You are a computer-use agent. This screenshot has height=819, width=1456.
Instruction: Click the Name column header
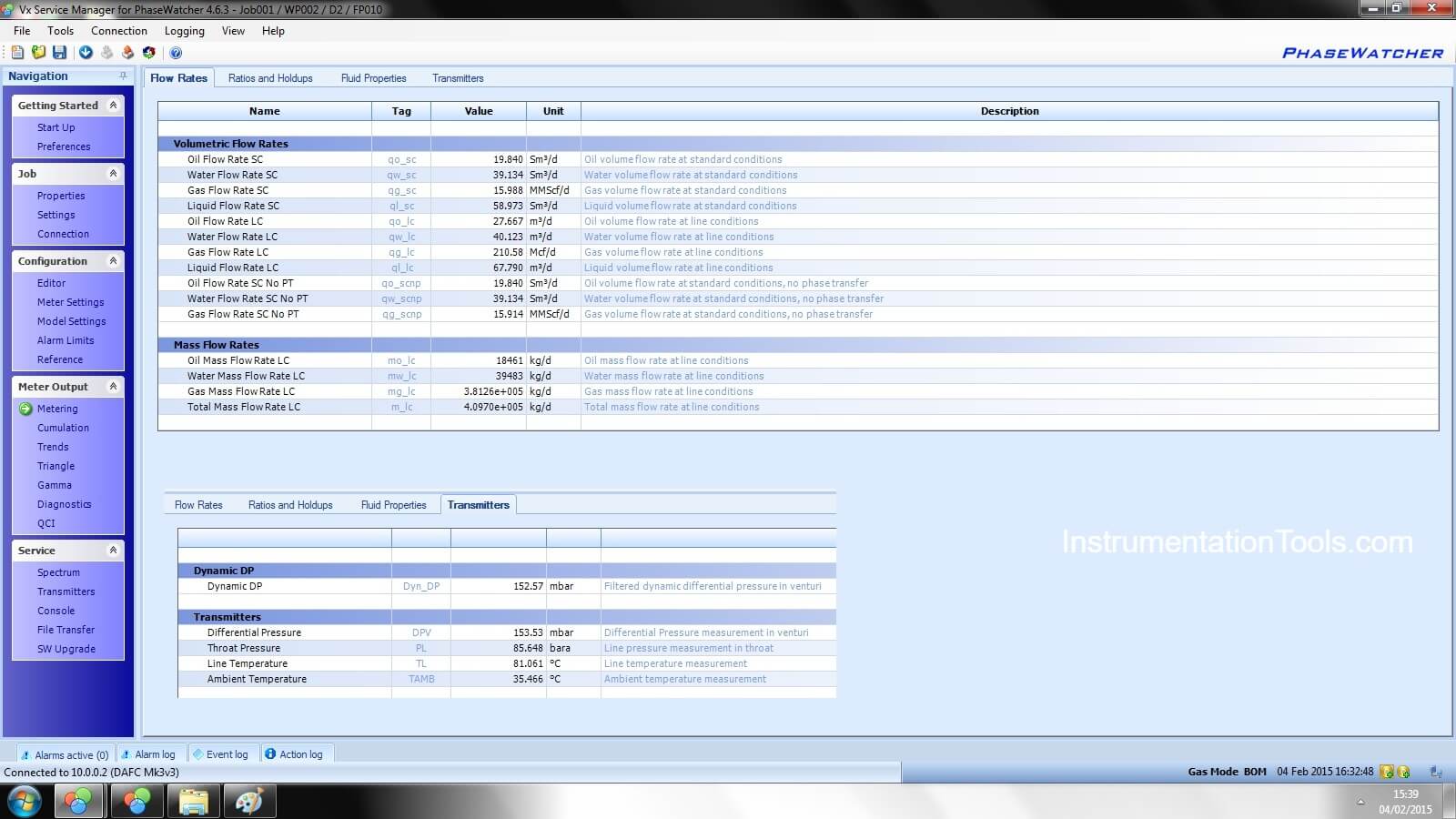coord(265,111)
